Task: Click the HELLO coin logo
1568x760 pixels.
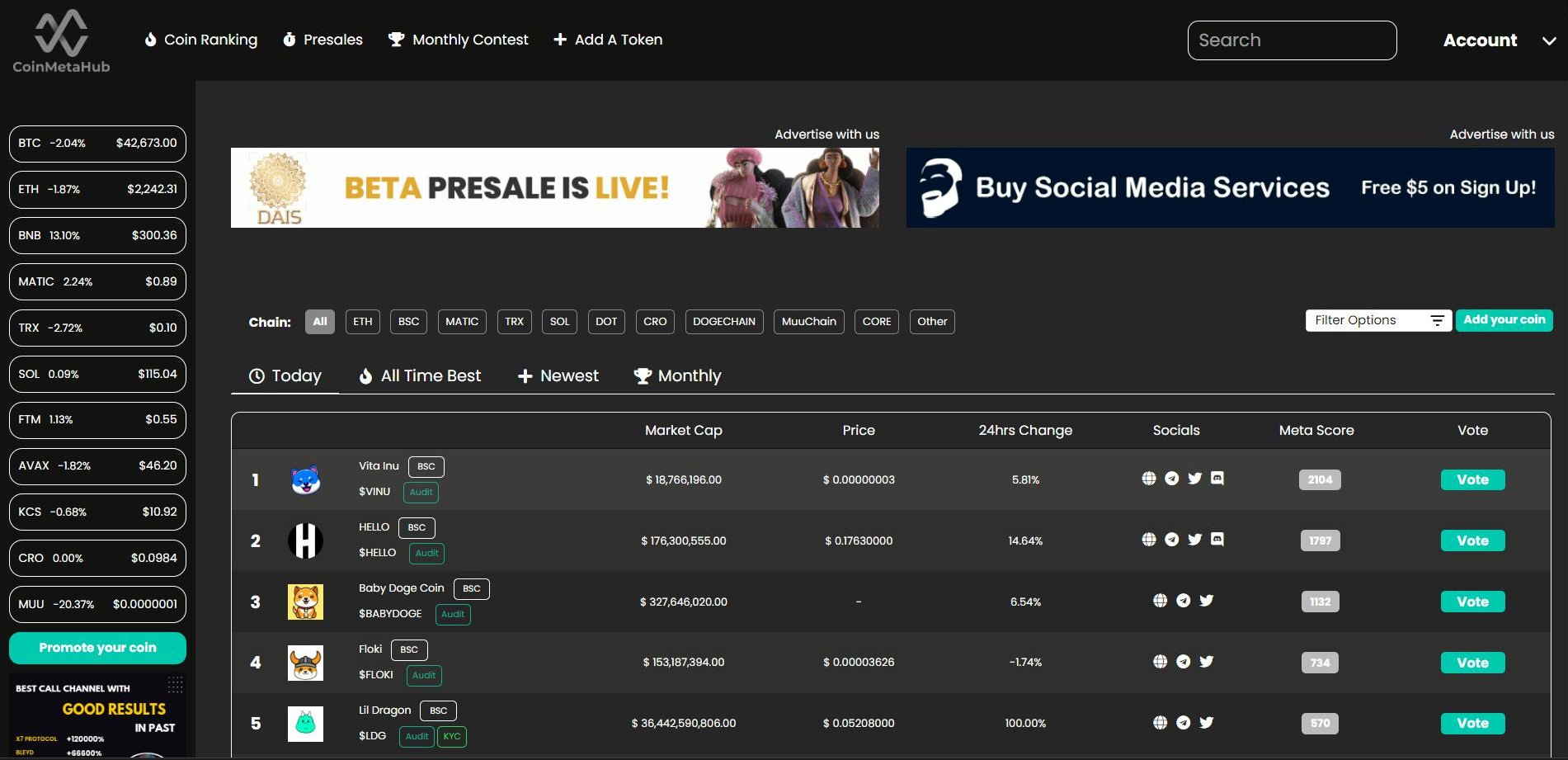Action: 305,540
